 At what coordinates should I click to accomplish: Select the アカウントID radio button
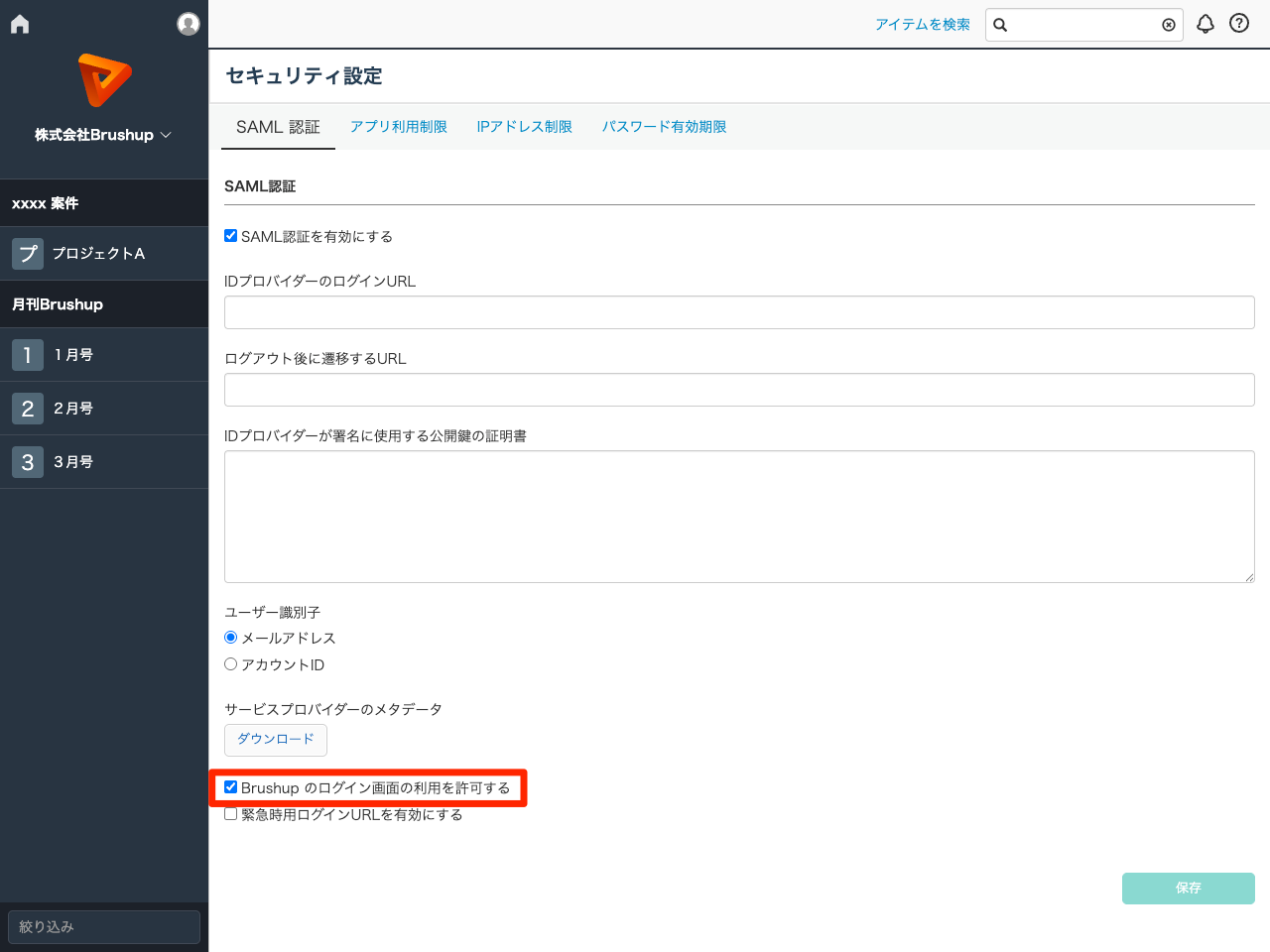[x=230, y=664]
